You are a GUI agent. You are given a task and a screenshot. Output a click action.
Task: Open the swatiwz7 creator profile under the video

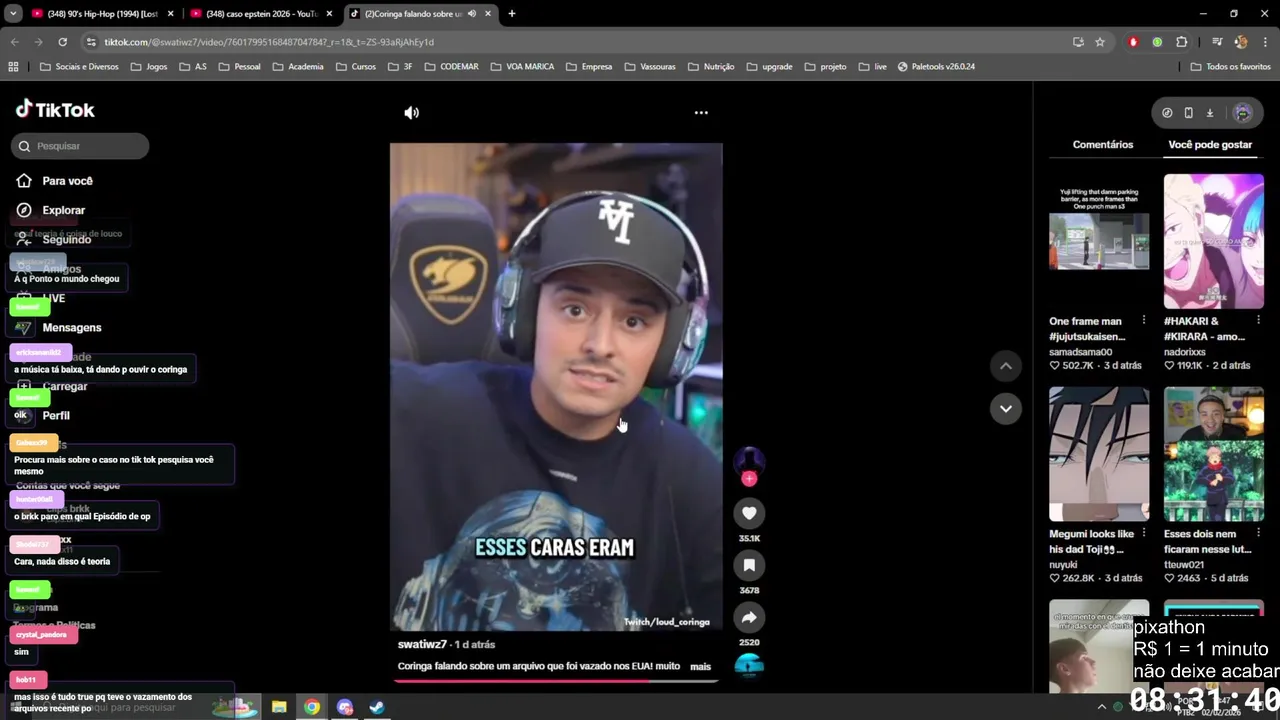coord(422,644)
